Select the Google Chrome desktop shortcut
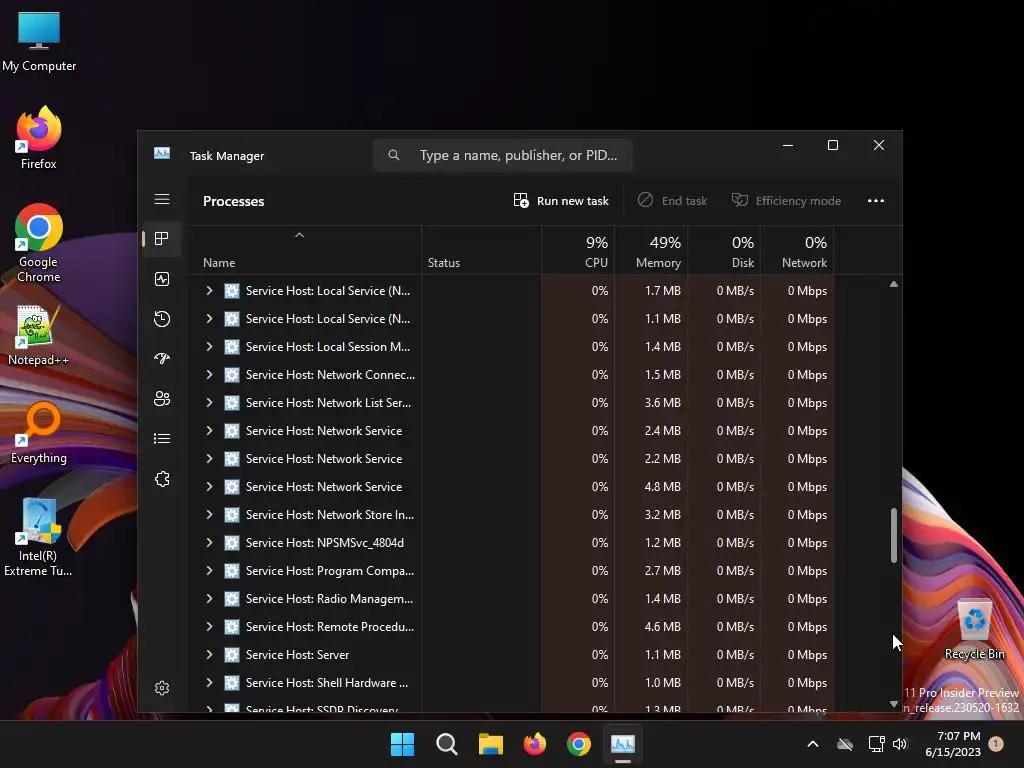Image resolution: width=1024 pixels, height=768 pixels. pyautogui.click(x=39, y=243)
